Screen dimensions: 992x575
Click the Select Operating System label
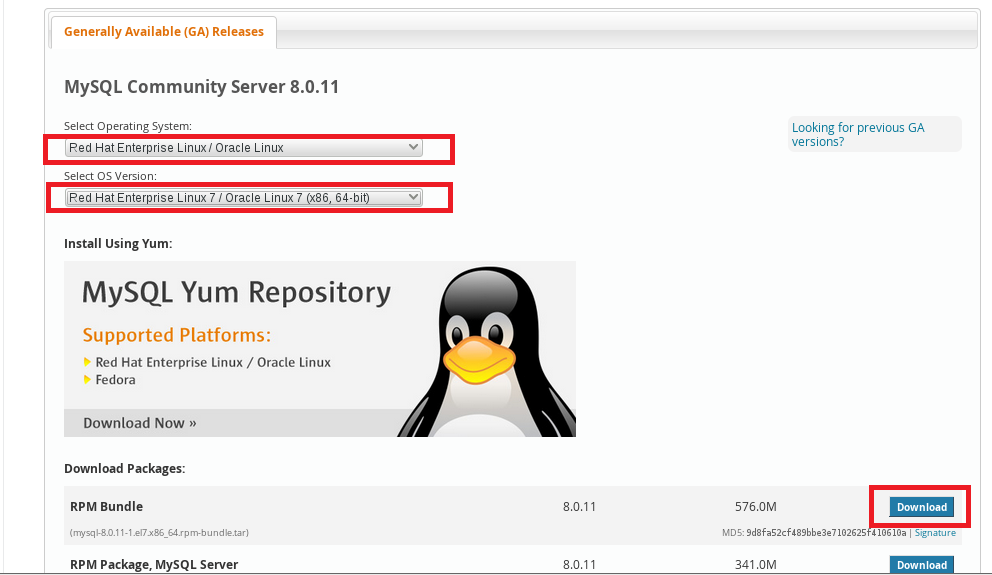[x=128, y=126]
